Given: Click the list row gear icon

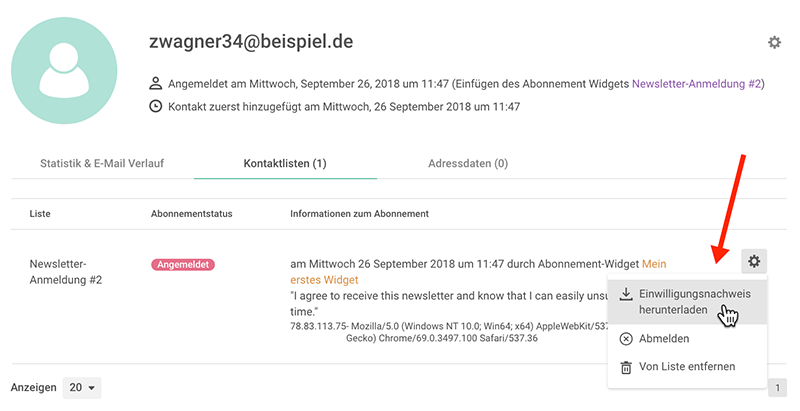Looking at the screenshot, I should coord(754,262).
